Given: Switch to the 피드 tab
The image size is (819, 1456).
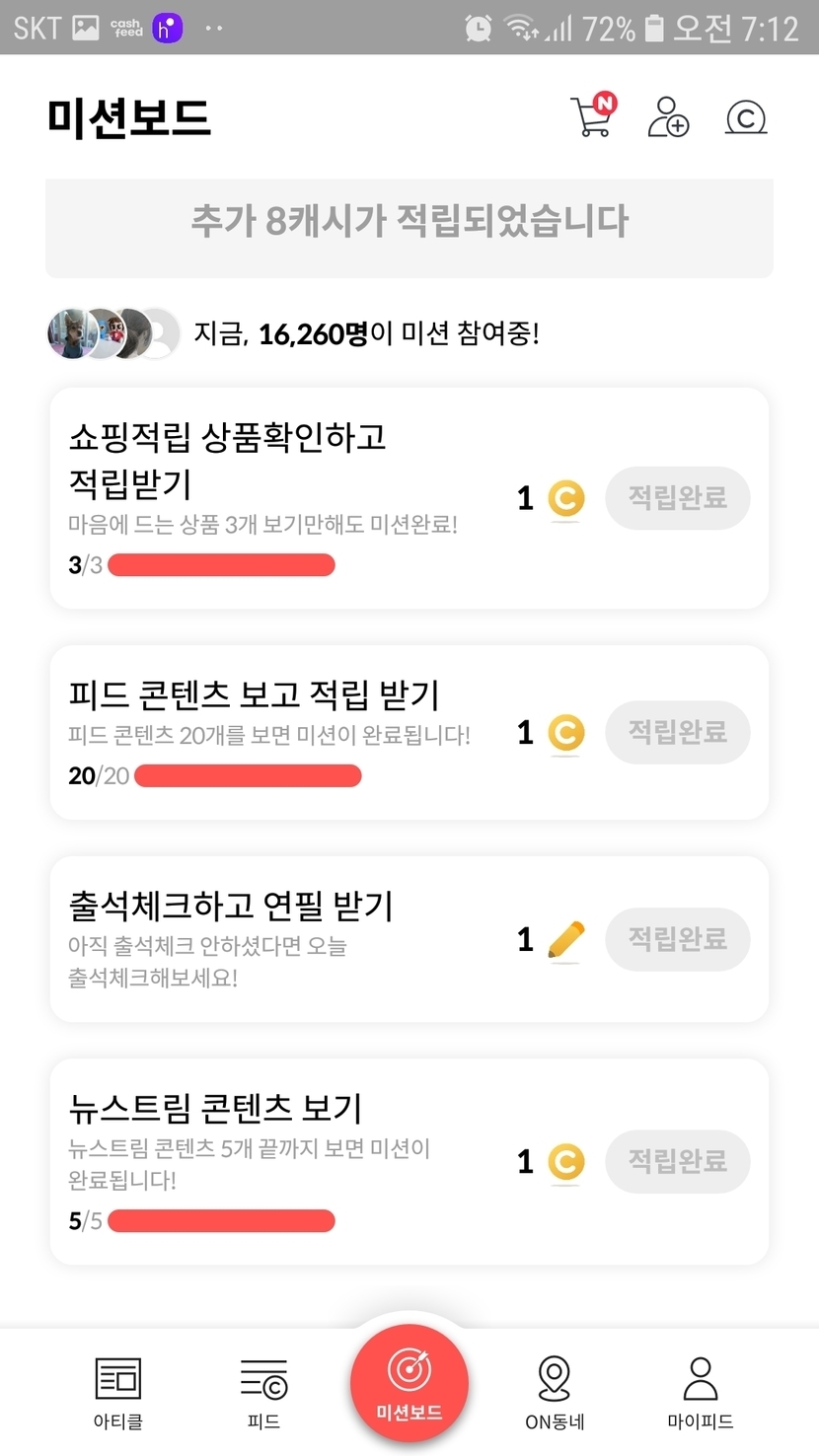Looking at the screenshot, I should (x=263, y=1392).
